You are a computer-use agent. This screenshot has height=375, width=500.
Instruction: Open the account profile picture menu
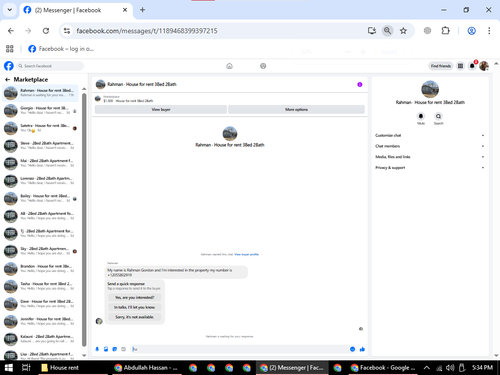pos(484,66)
